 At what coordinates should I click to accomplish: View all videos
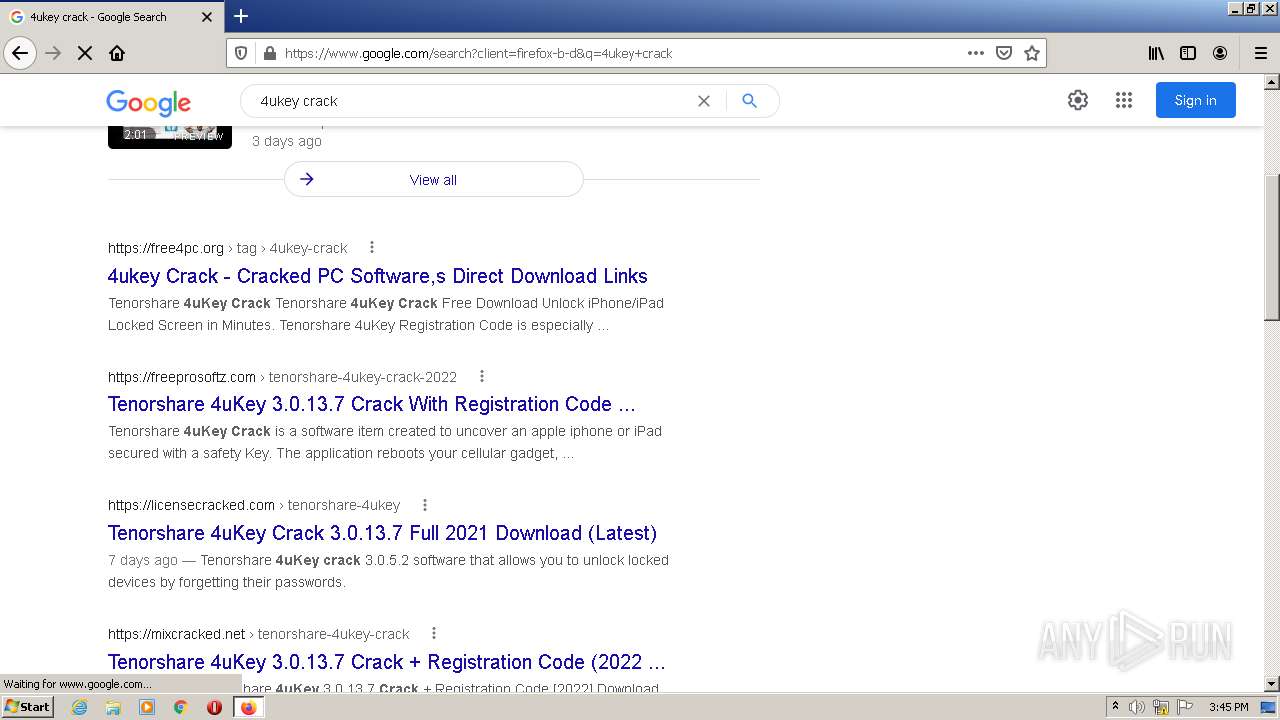click(434, 180)
